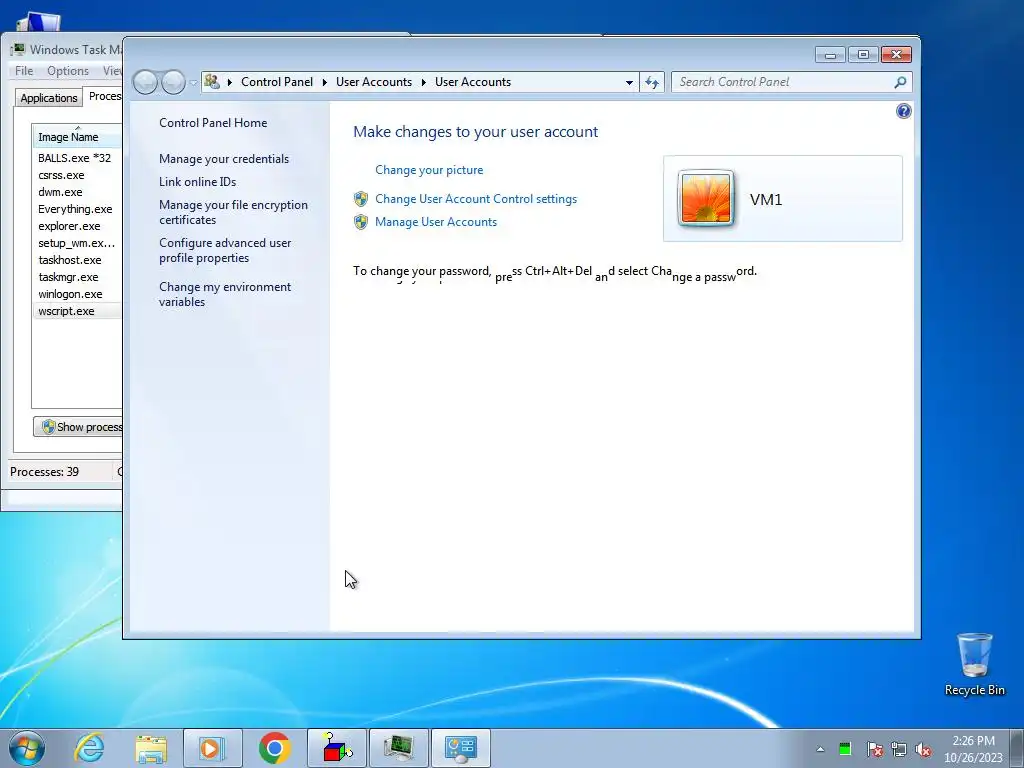The width and height of the screenshot is (1024, 768).
Task: Open Windows Explorer folder icon in taskbar
Action: pyautogui.click(x=151, y=748)
